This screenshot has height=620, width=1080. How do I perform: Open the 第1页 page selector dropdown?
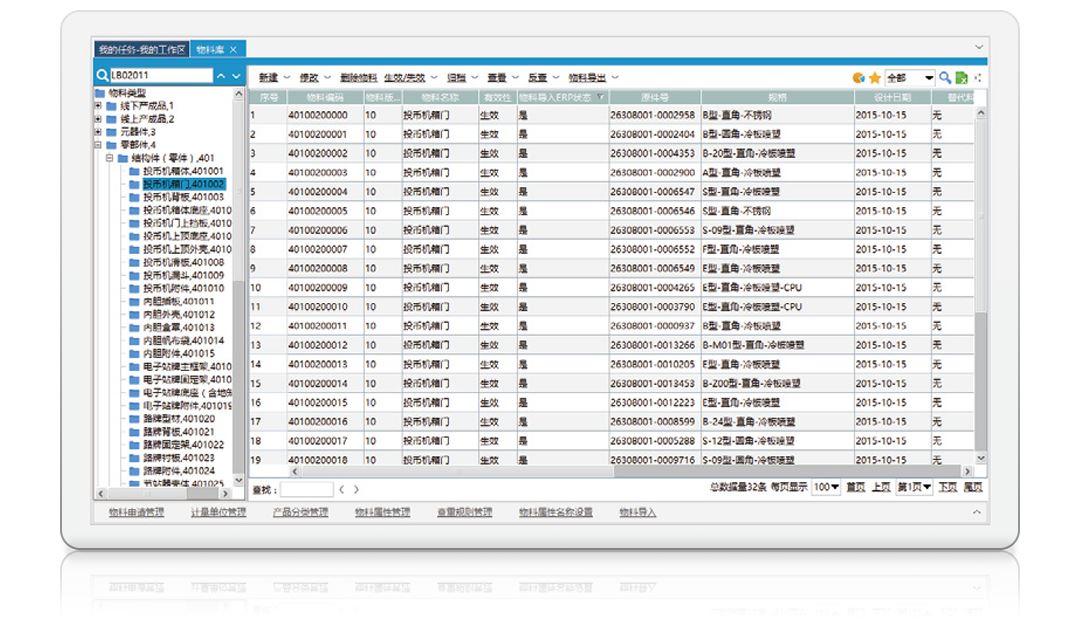pos(926,488)
